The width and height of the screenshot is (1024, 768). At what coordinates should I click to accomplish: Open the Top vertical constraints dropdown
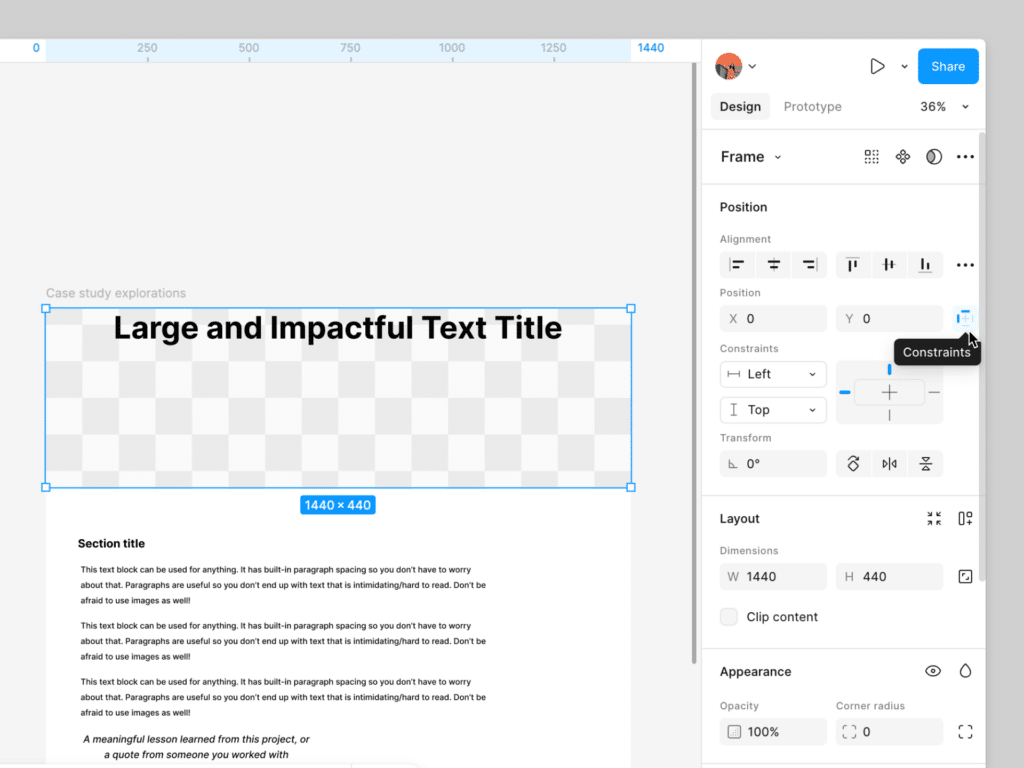coord(772,409)
